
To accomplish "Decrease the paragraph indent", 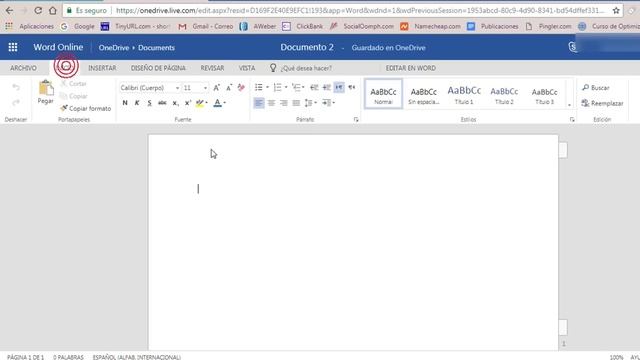I will [x=314, y=87].
